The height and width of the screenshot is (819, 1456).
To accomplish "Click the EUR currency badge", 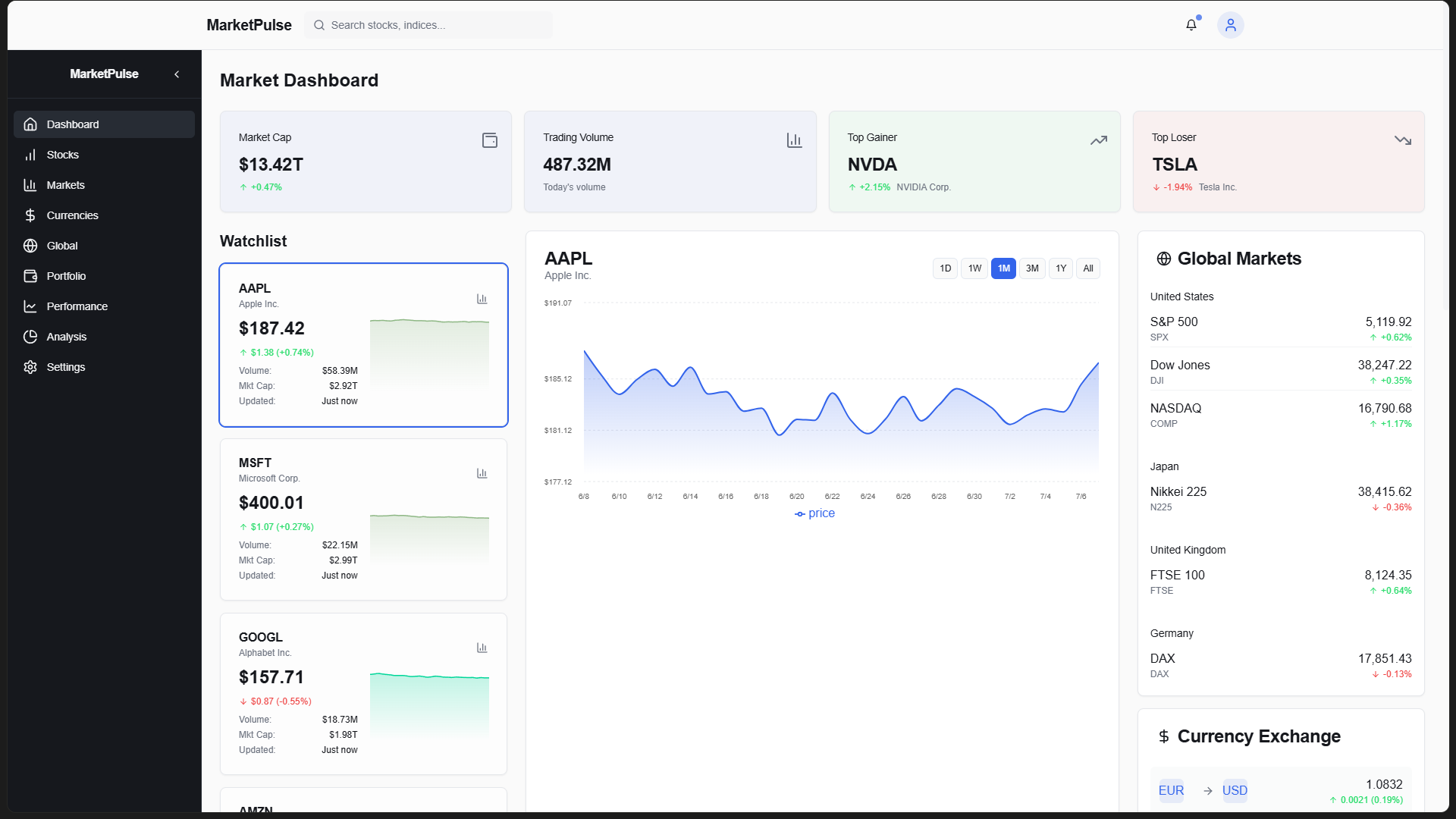I will point(1171,791).
